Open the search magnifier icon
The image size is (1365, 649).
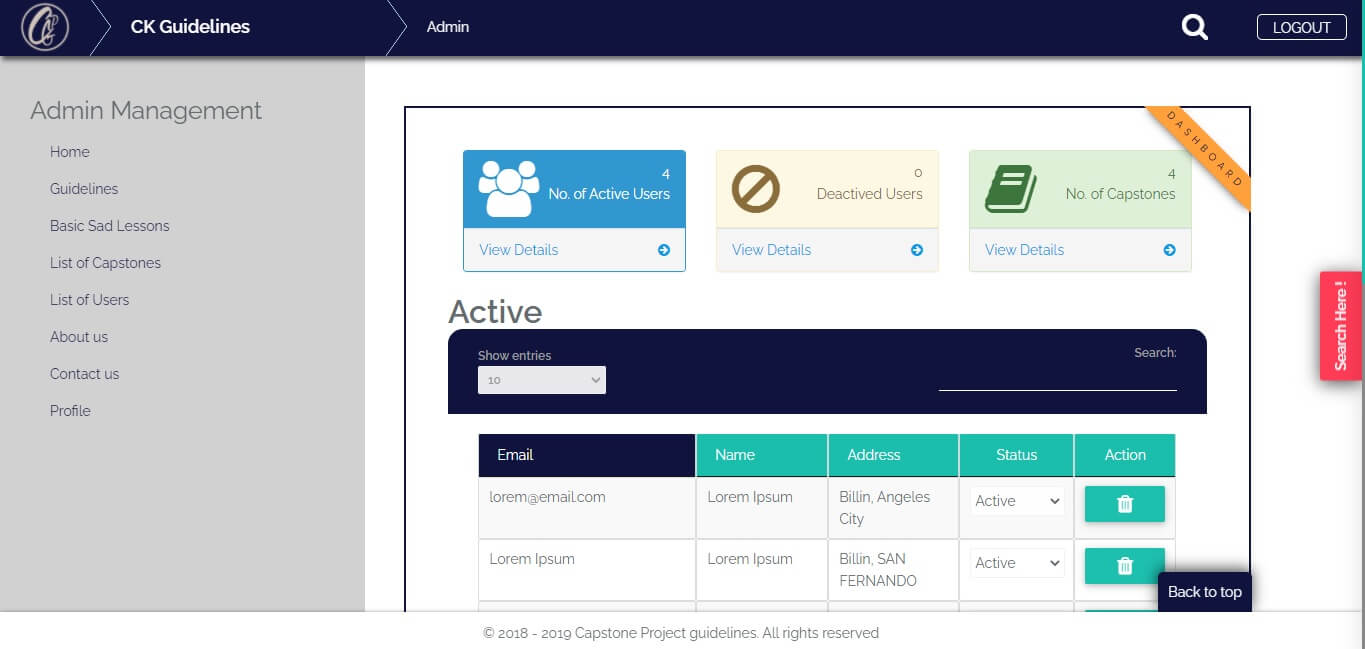click(x=1195, y=27)
